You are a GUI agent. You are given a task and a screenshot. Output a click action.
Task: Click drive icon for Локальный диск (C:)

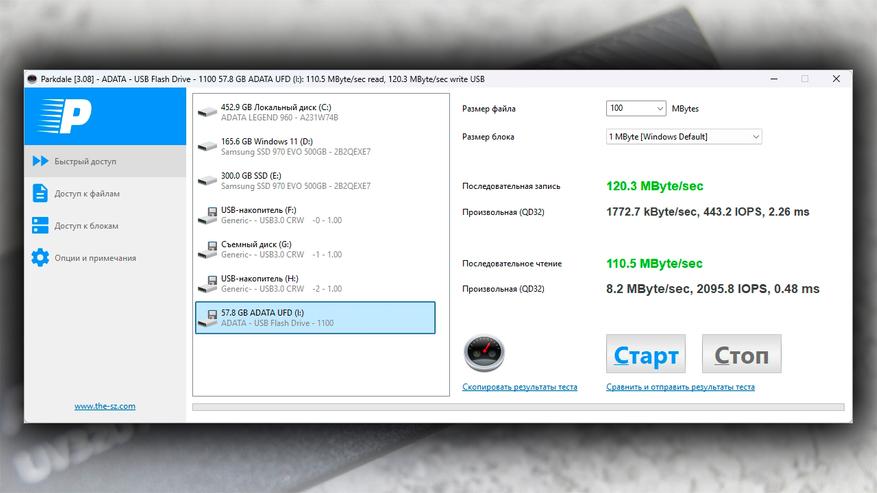click(208, 112)
